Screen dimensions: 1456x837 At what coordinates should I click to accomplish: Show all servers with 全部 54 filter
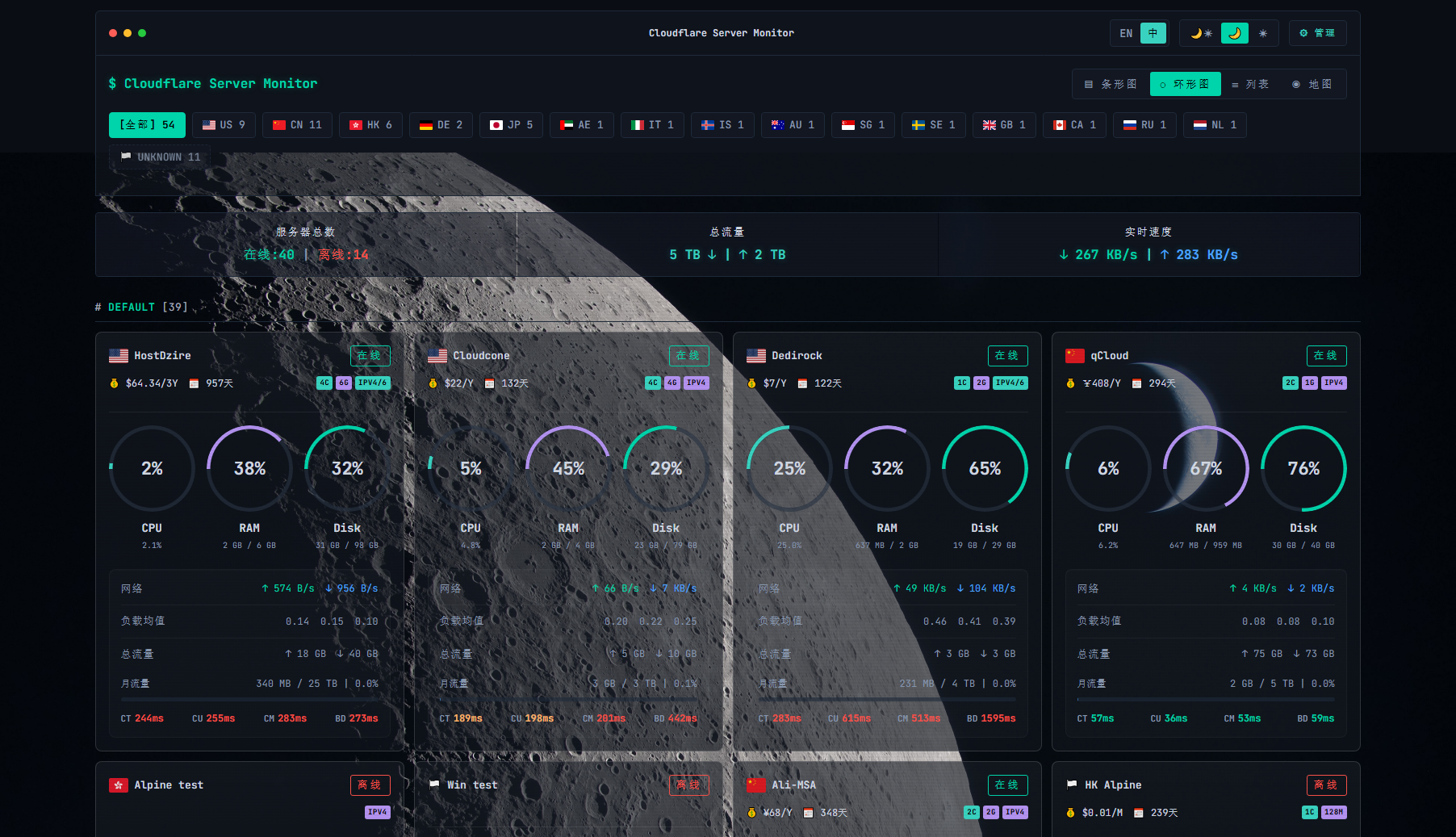pyautogui.click(x=147, y=125)
